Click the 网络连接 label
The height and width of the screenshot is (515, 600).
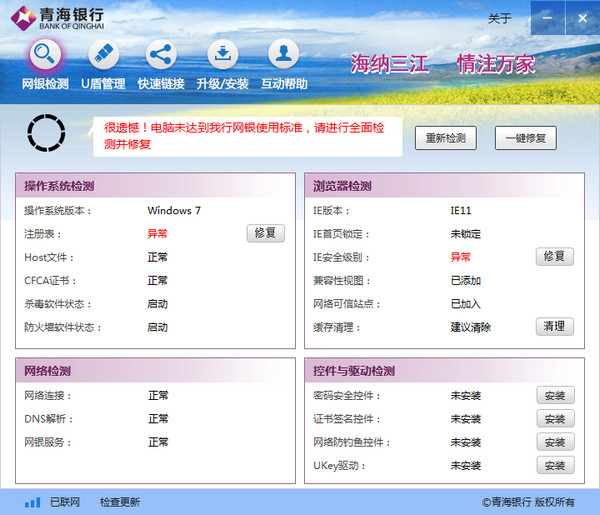point(48,395)
